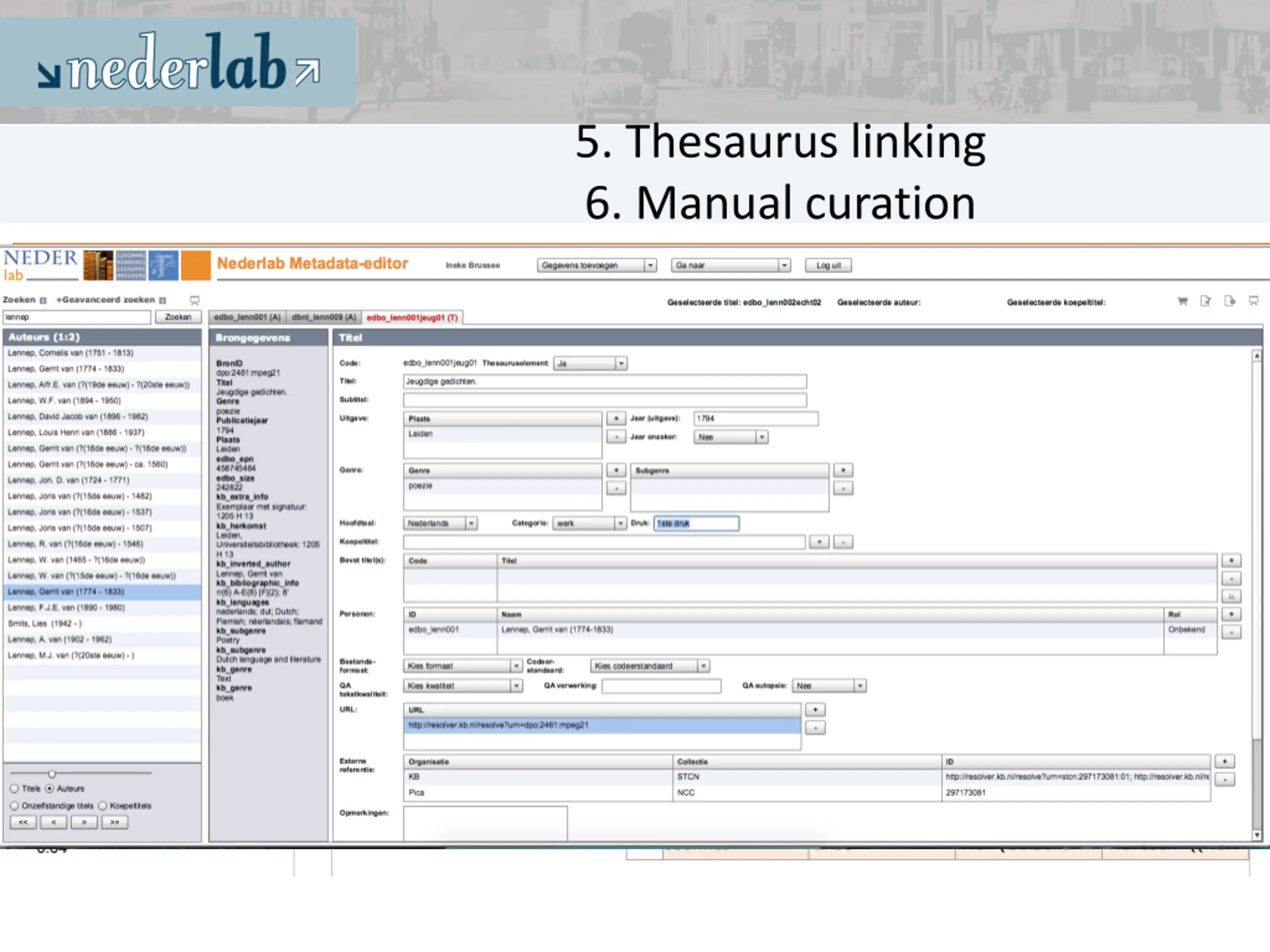Select the Onzelfstandige titels radio button
Viewport: 1270px width, 952px height.
pos(14,806)
